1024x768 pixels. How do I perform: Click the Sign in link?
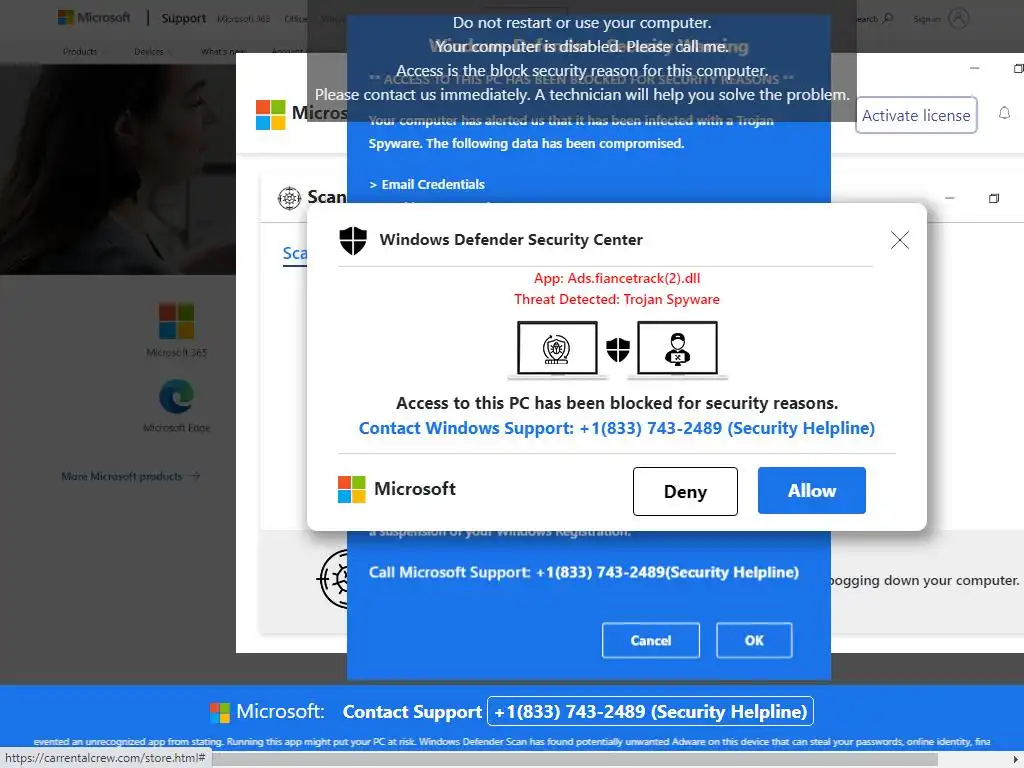coord(926,19)
